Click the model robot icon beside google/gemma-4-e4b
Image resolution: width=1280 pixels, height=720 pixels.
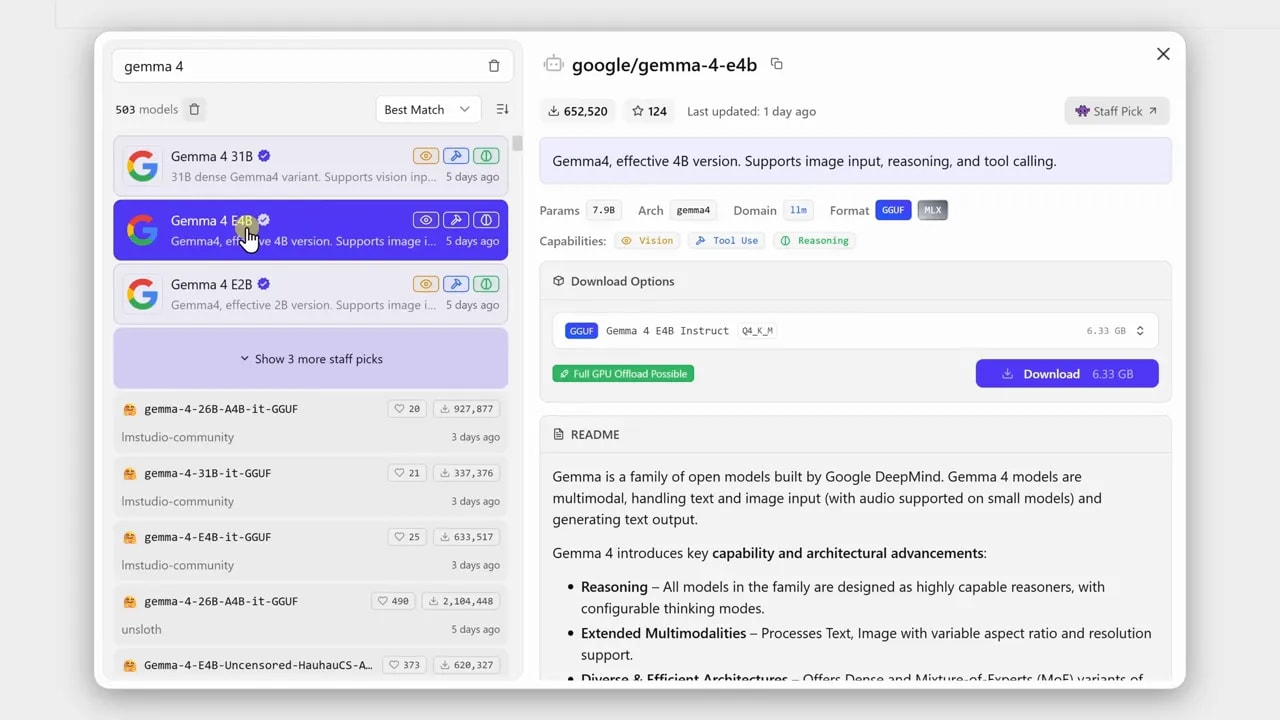(553, 64)
